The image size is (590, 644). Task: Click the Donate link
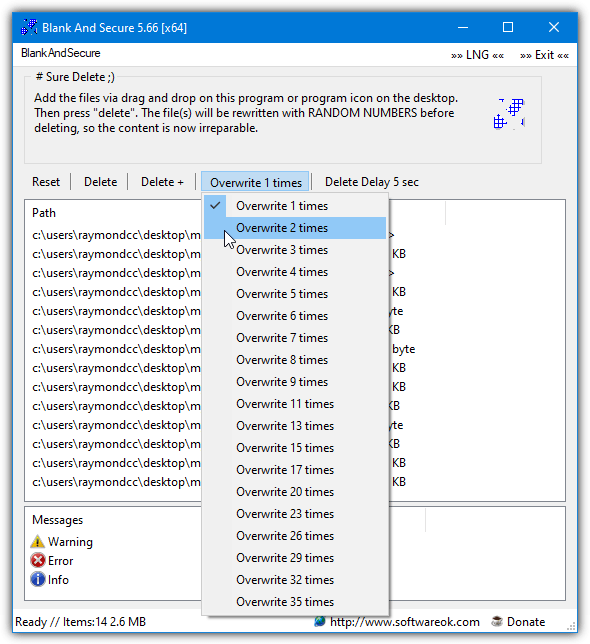pyautogui.click(x=526, y=622)
